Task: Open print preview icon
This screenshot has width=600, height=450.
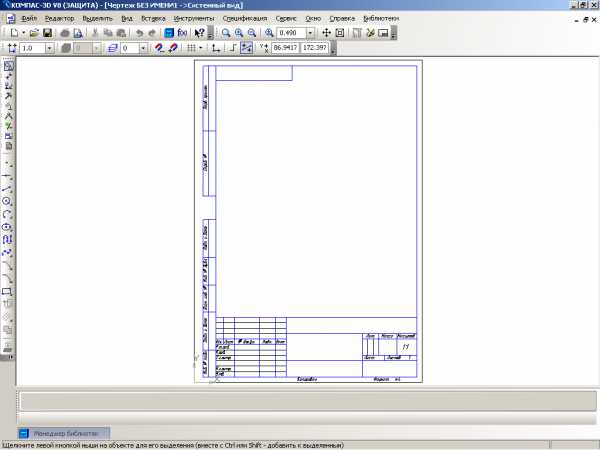Action: tap(78, 33)
